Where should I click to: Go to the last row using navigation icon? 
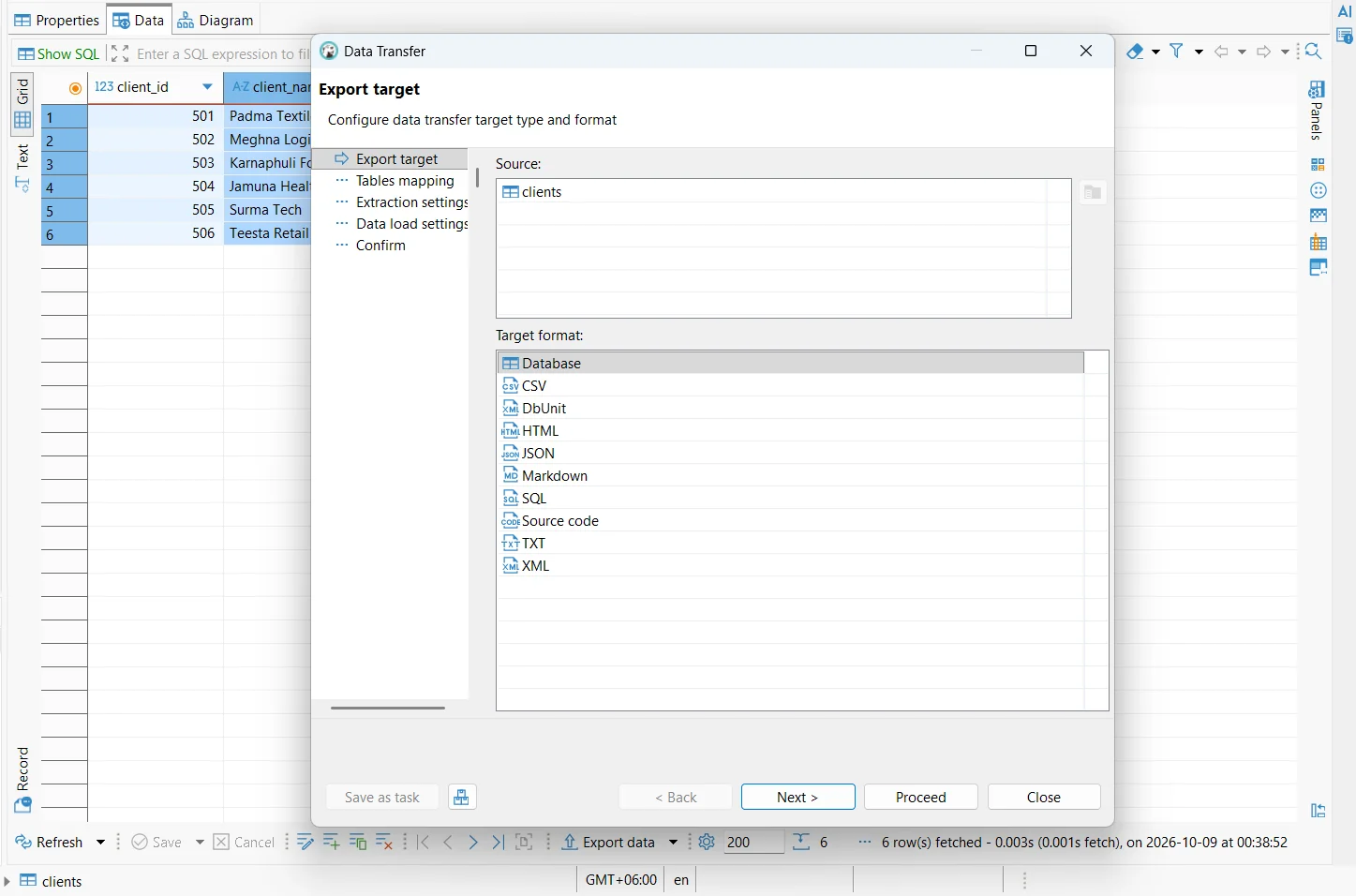(498, 842)
